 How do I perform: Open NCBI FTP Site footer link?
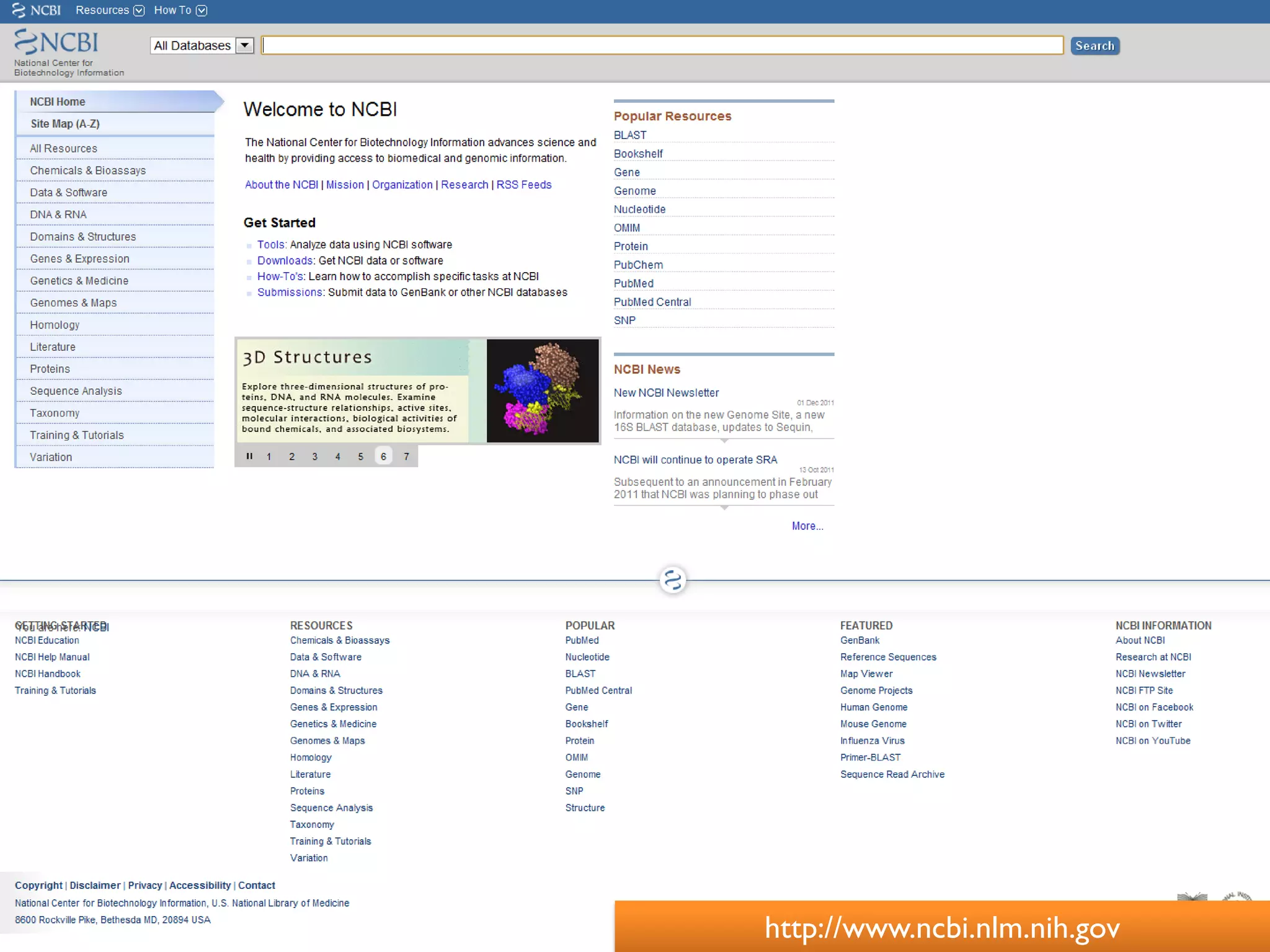[1144, 691]
